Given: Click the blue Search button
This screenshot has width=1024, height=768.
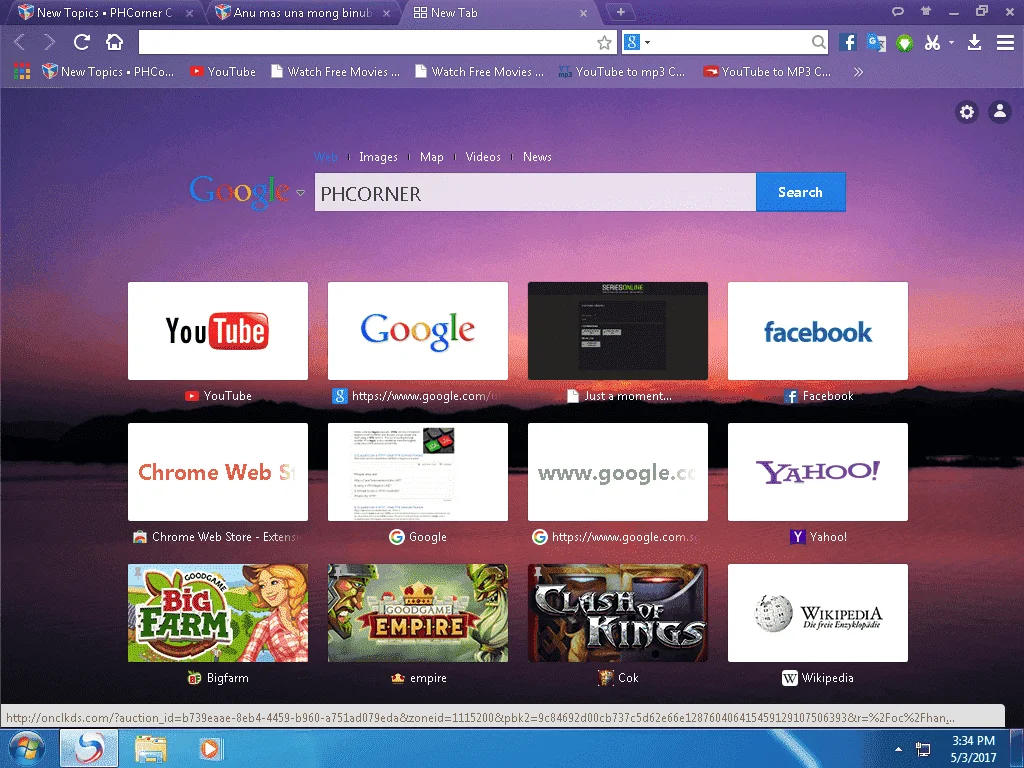Looking at the screenshot, I should (801, 192).
